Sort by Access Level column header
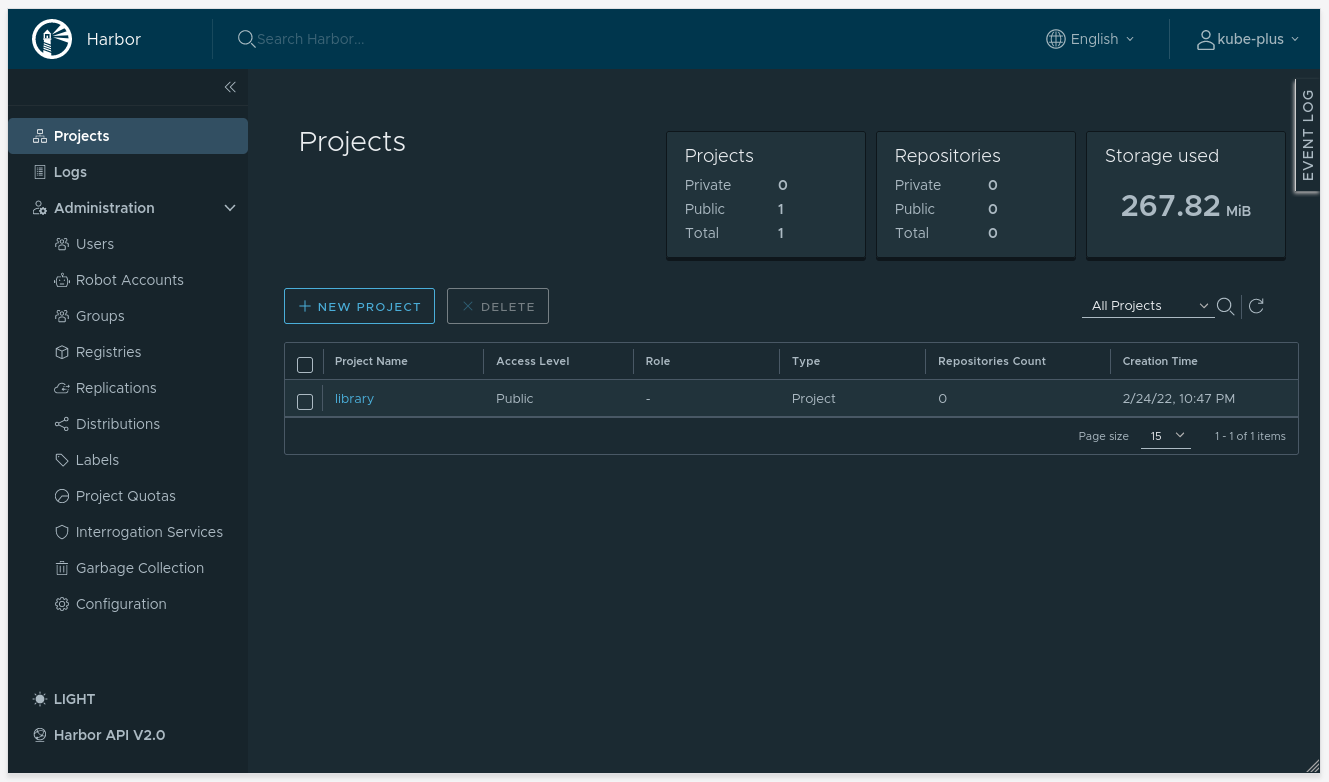The width and height of the screenshot is (1329, 782). tap(533, 361)
